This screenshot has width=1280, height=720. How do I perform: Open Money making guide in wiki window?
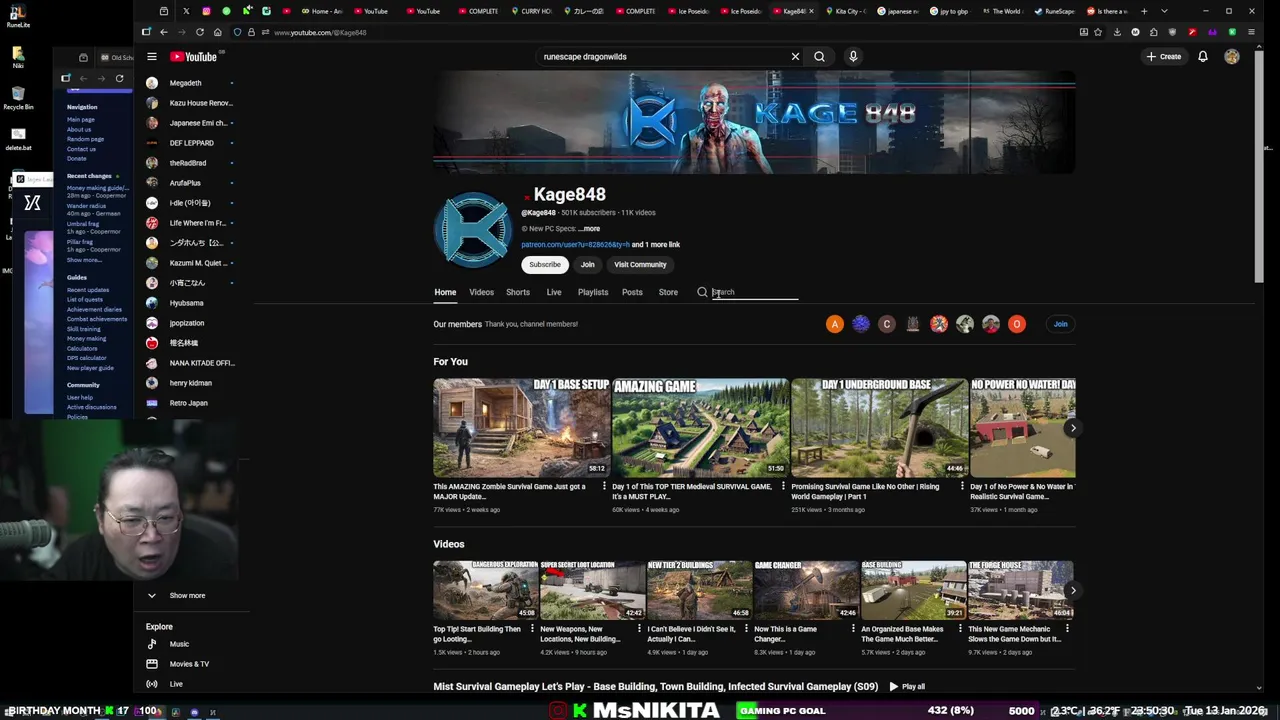(x=97, y=188)
